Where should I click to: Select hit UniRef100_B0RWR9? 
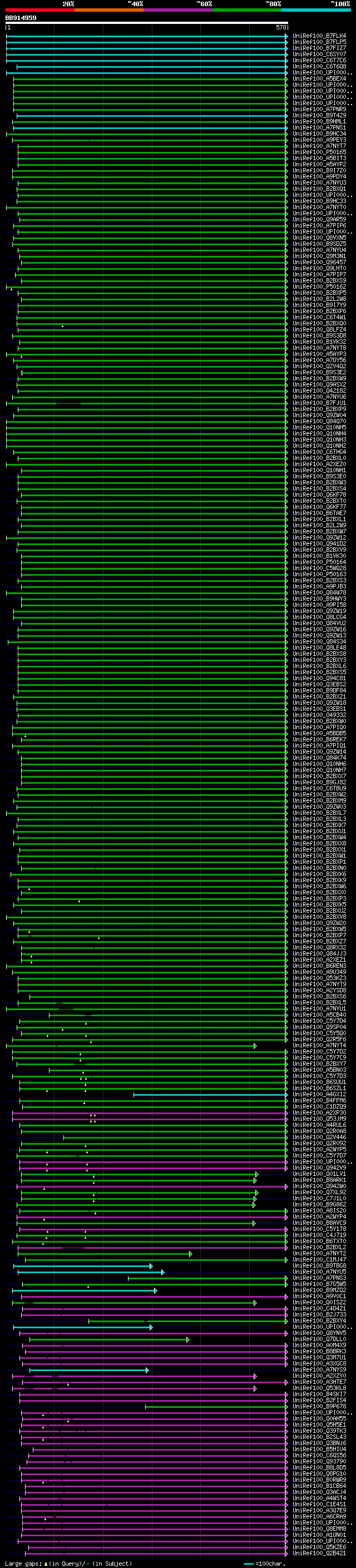click(x=319, y=1479)
